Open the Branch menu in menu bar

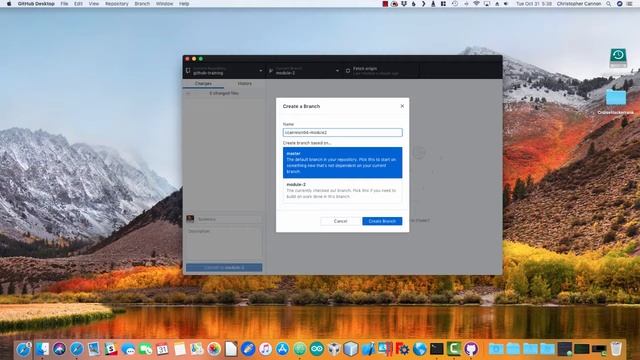click(142, 4)
